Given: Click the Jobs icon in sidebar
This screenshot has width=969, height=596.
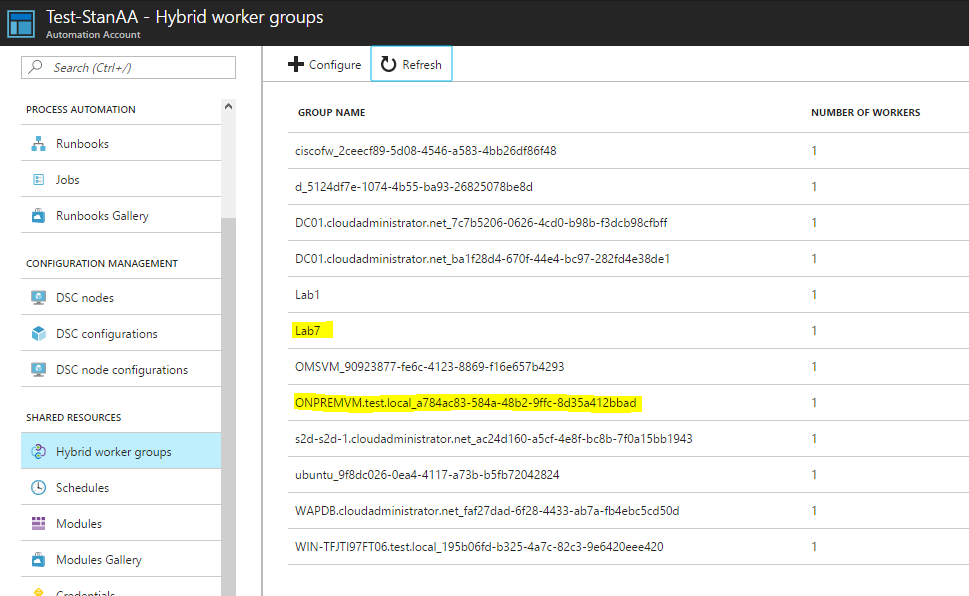Looking at the screenshot, I should tap(39, 180).
